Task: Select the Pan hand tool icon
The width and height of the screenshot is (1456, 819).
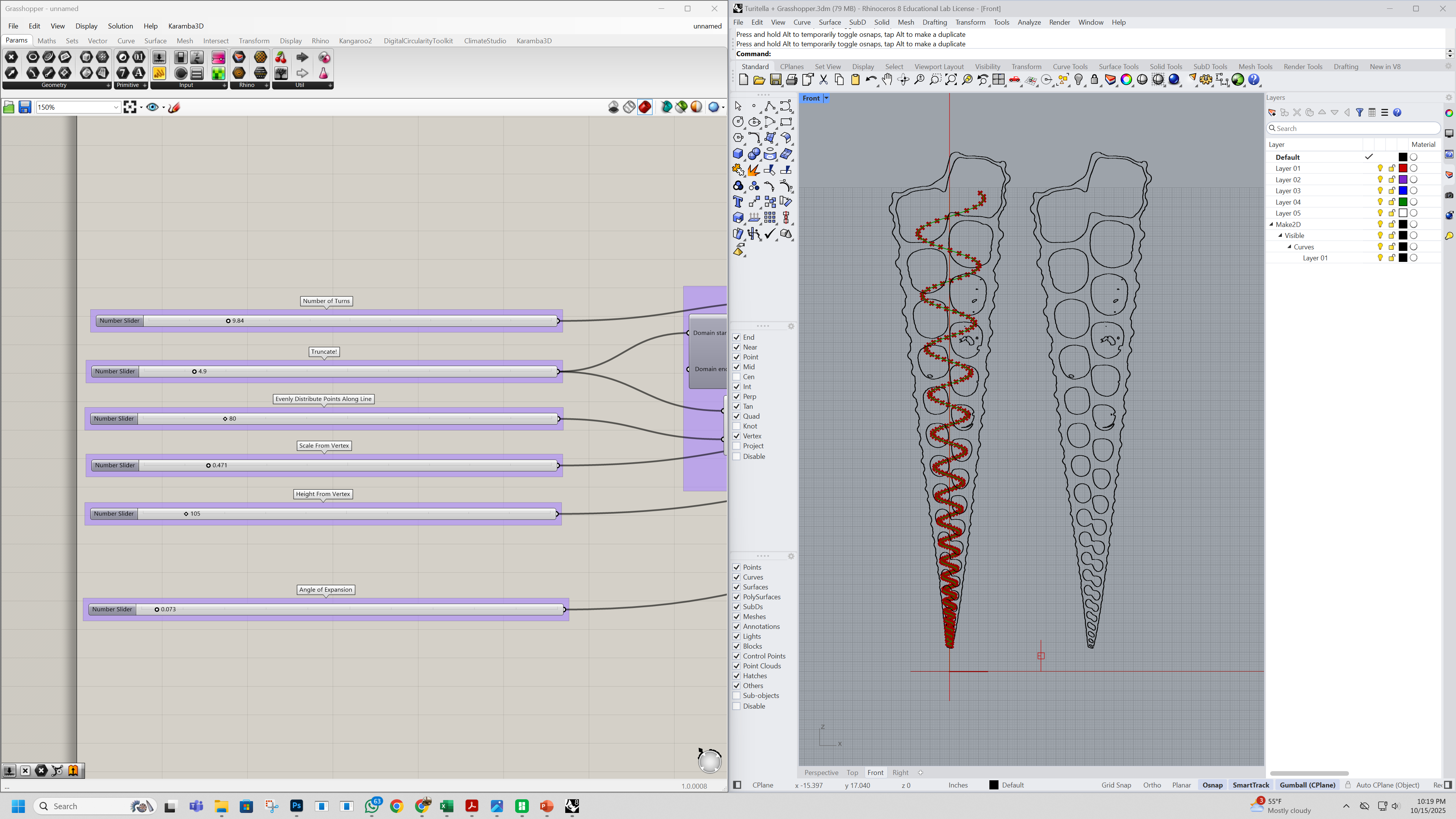Action: pos(887,80)
